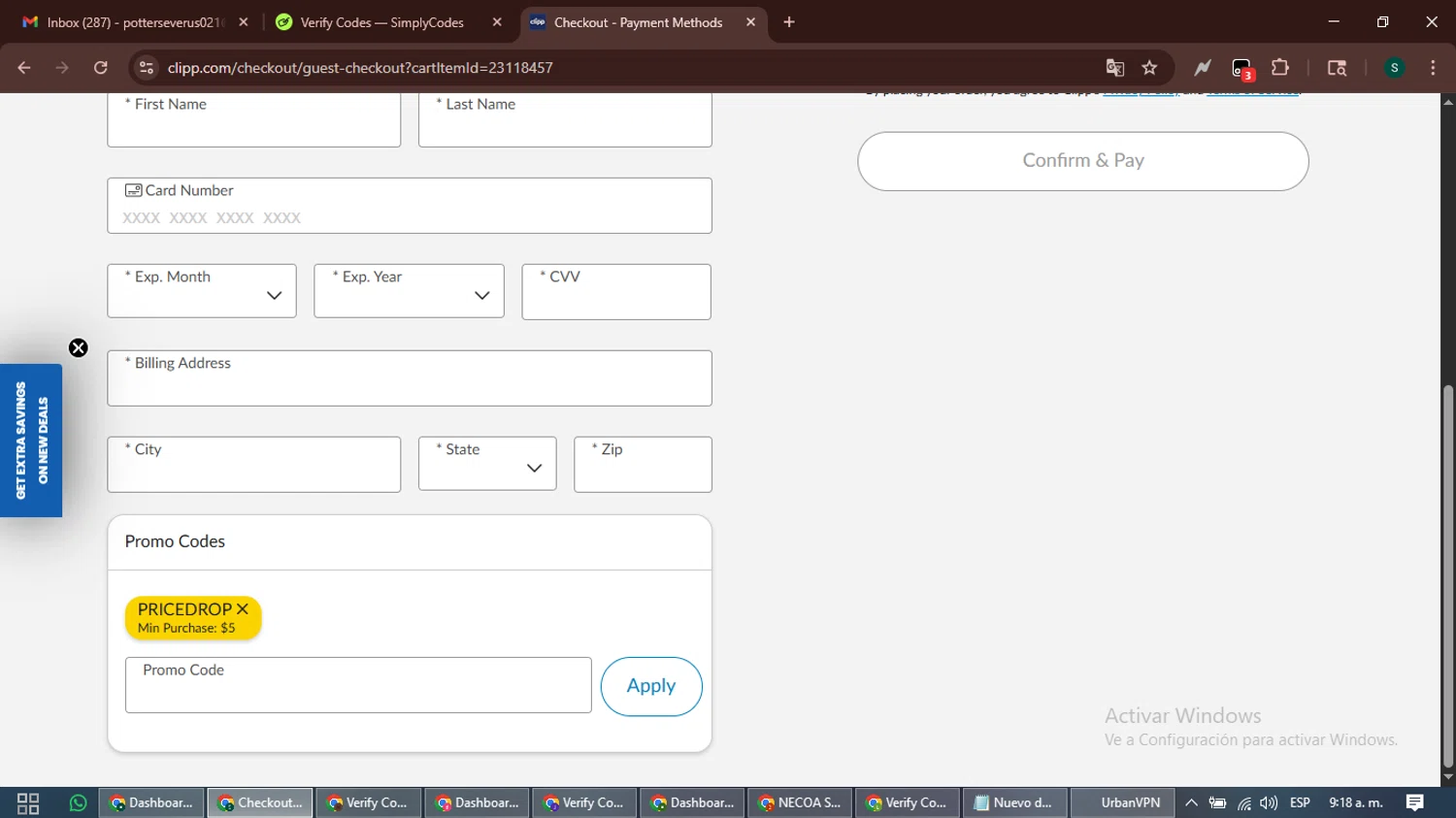
Task: Open the Windows notification center
Action: pyautogui.click(x=1415, y=803)
